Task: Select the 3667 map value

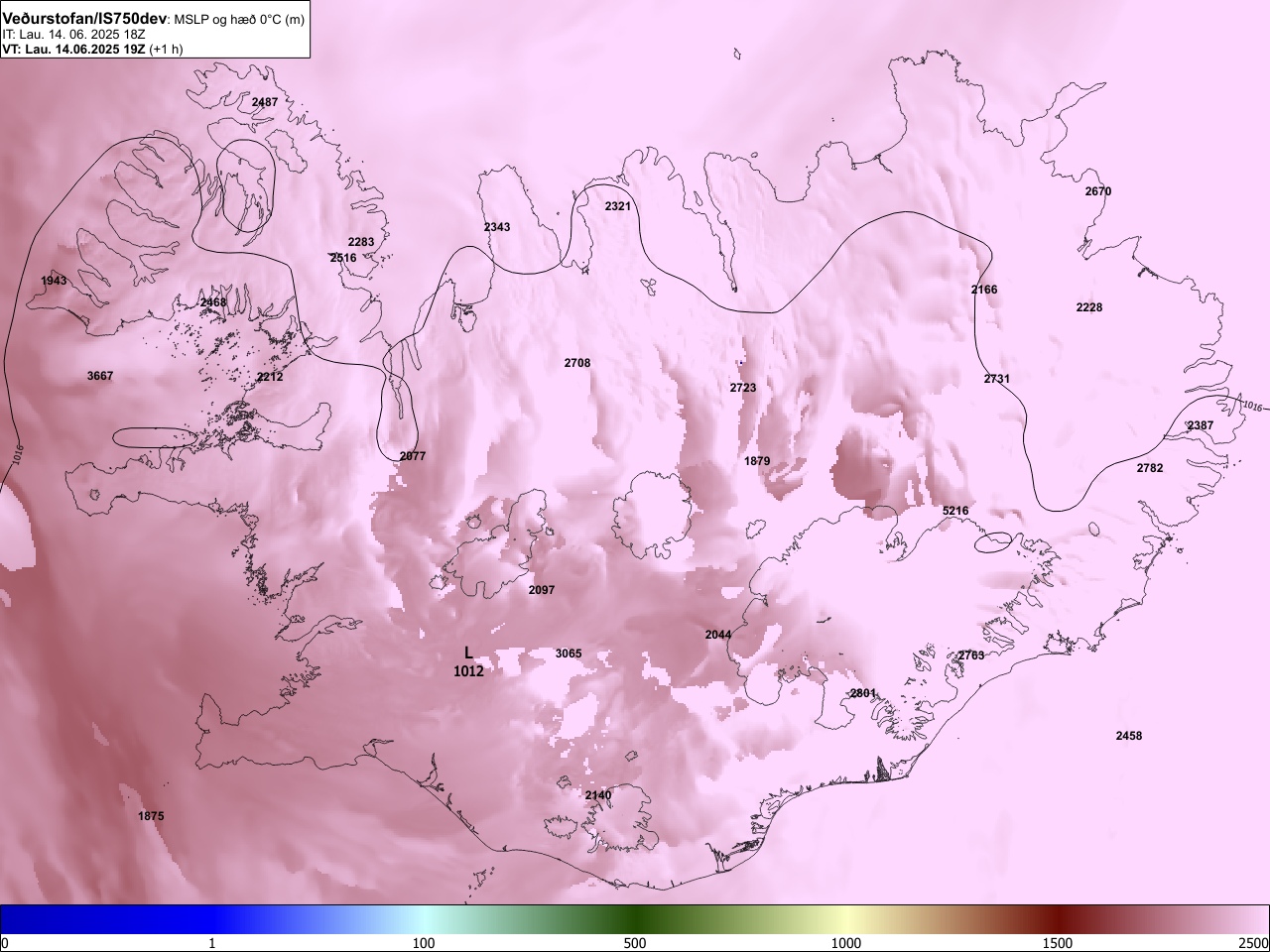Action: point(100,376)
